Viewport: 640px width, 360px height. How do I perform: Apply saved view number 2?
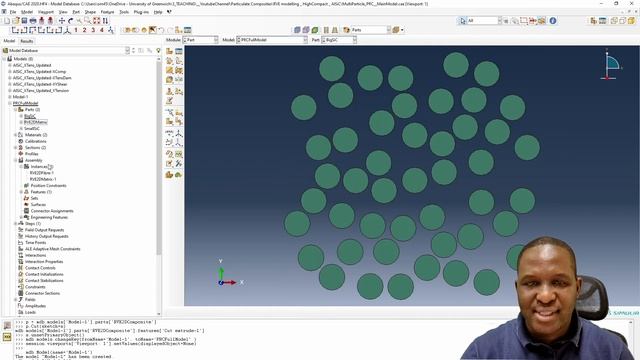[84, 30]
